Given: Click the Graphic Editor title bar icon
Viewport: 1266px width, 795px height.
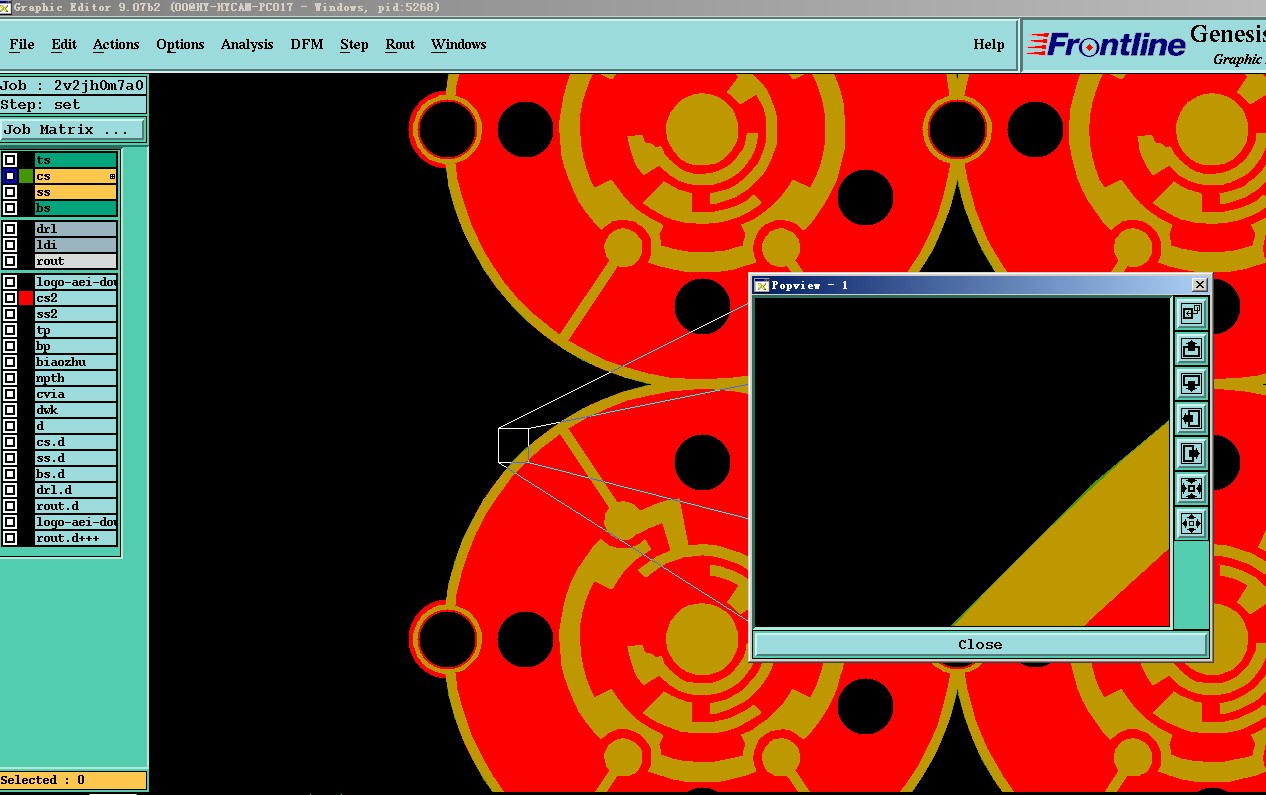Looking at the screenshot, I should pyautogui.click(x=6, y=7).
